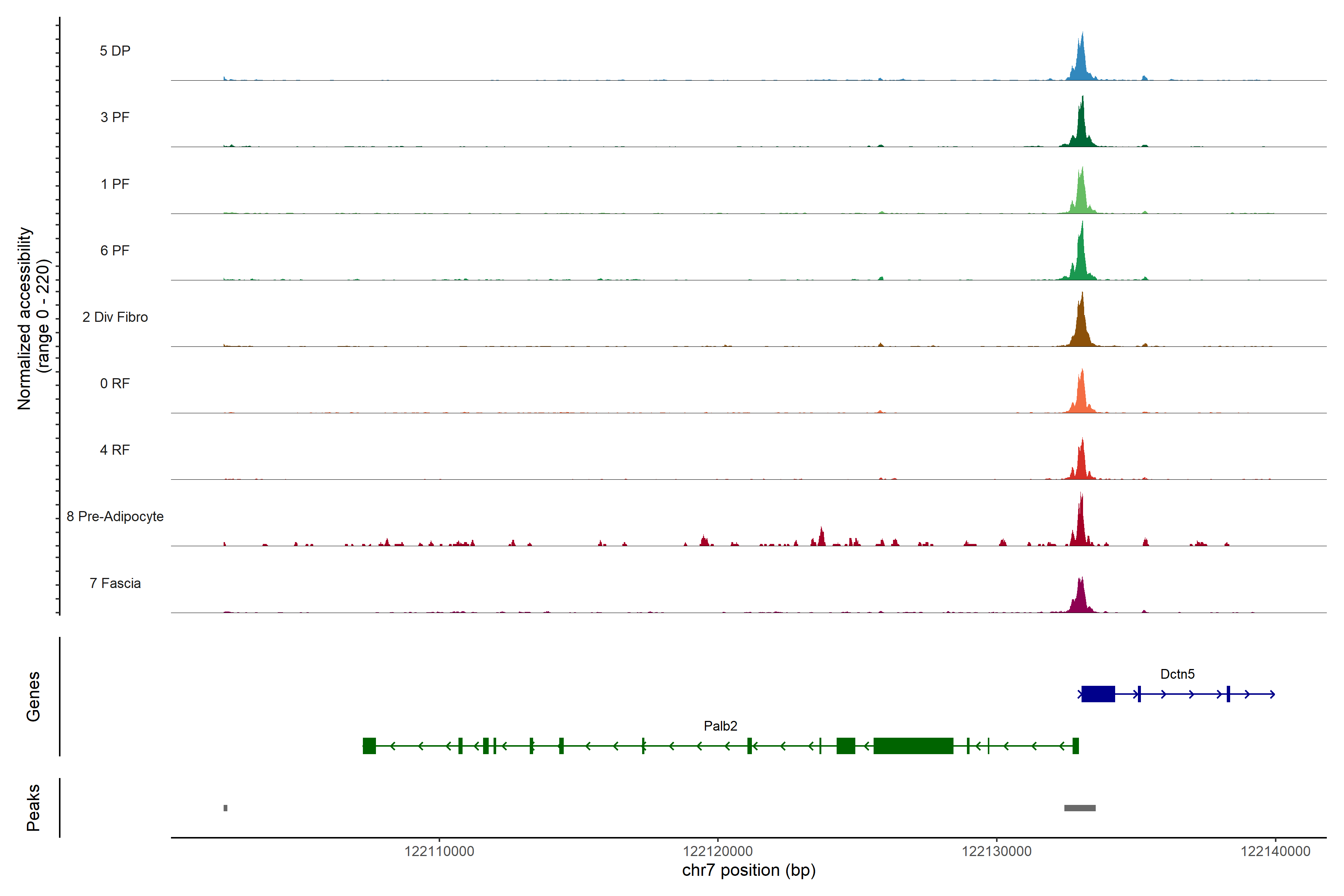Select the 0 RF track label
The image size is (1344, 896).
115,383
